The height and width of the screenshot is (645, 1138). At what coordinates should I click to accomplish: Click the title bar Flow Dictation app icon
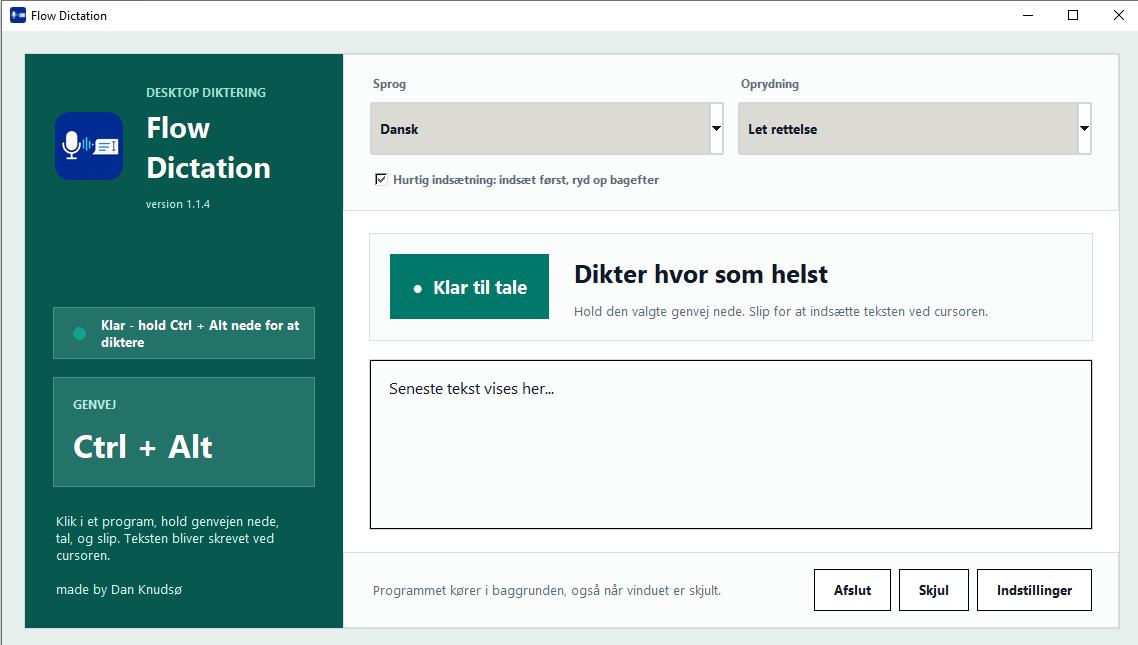click(x=17, y=15)
